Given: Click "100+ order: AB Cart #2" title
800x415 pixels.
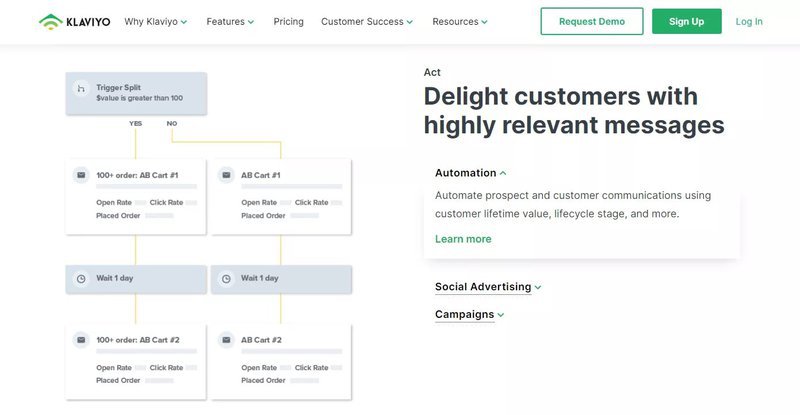Looking at the screenshot, I should coord(138,340).
